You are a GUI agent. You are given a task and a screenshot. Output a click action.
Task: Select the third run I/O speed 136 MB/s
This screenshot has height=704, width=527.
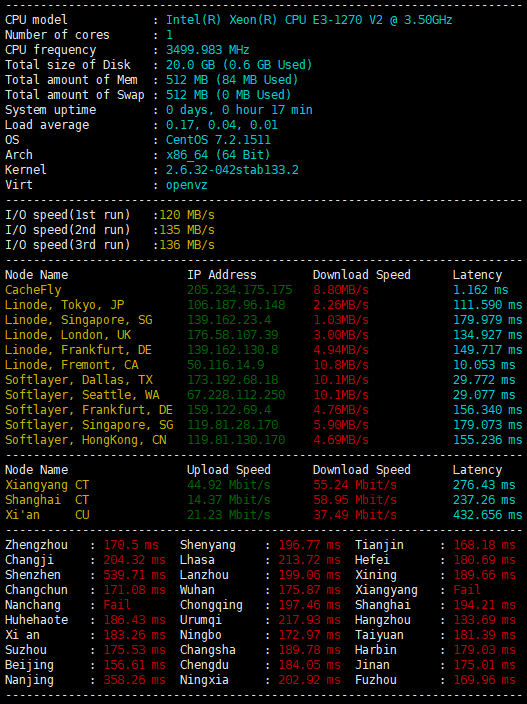(x=187, y=245)
